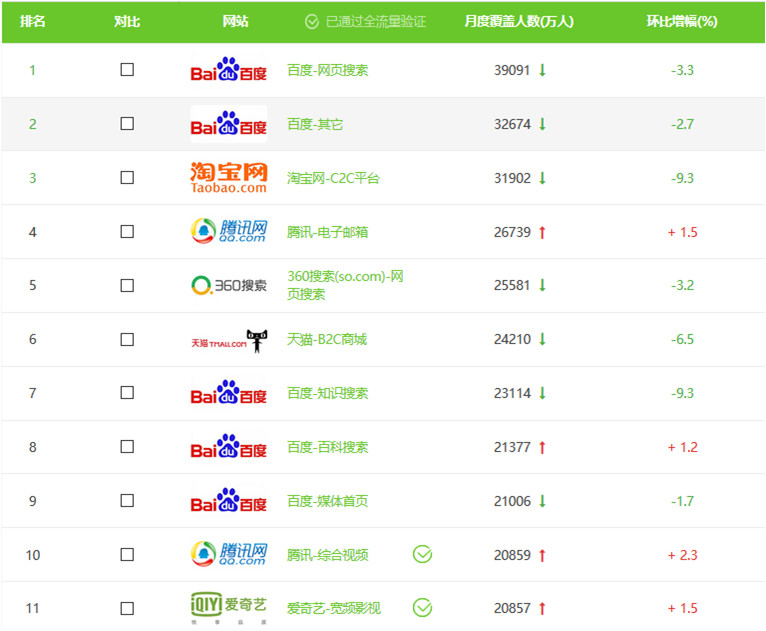Click the Taobao.com logo

click(229, 178)
